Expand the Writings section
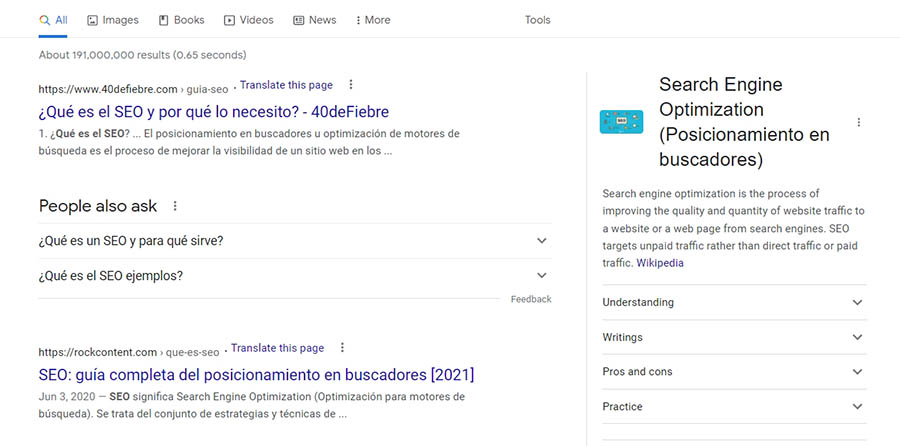This screenshot has width=900, height=446. pyautogui.click(x=734, y=337)
